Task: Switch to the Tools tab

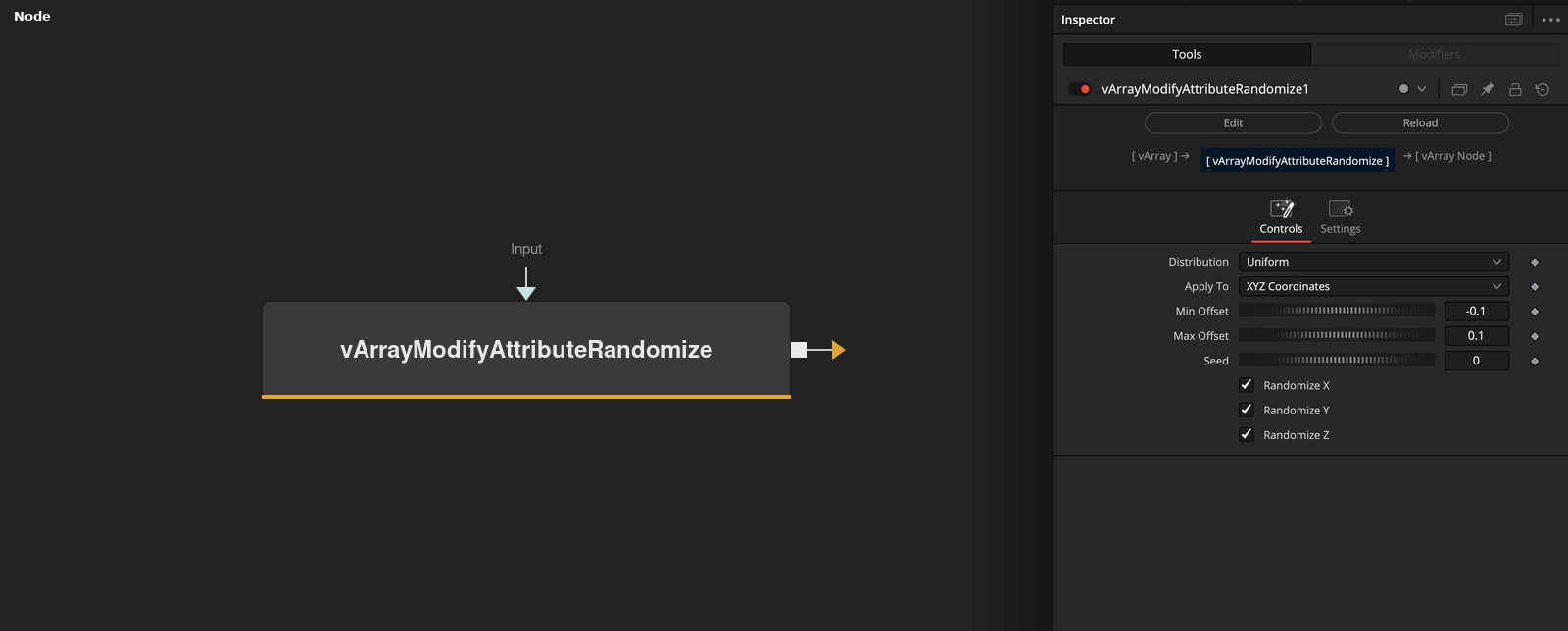Action: tap(1187, 54)
